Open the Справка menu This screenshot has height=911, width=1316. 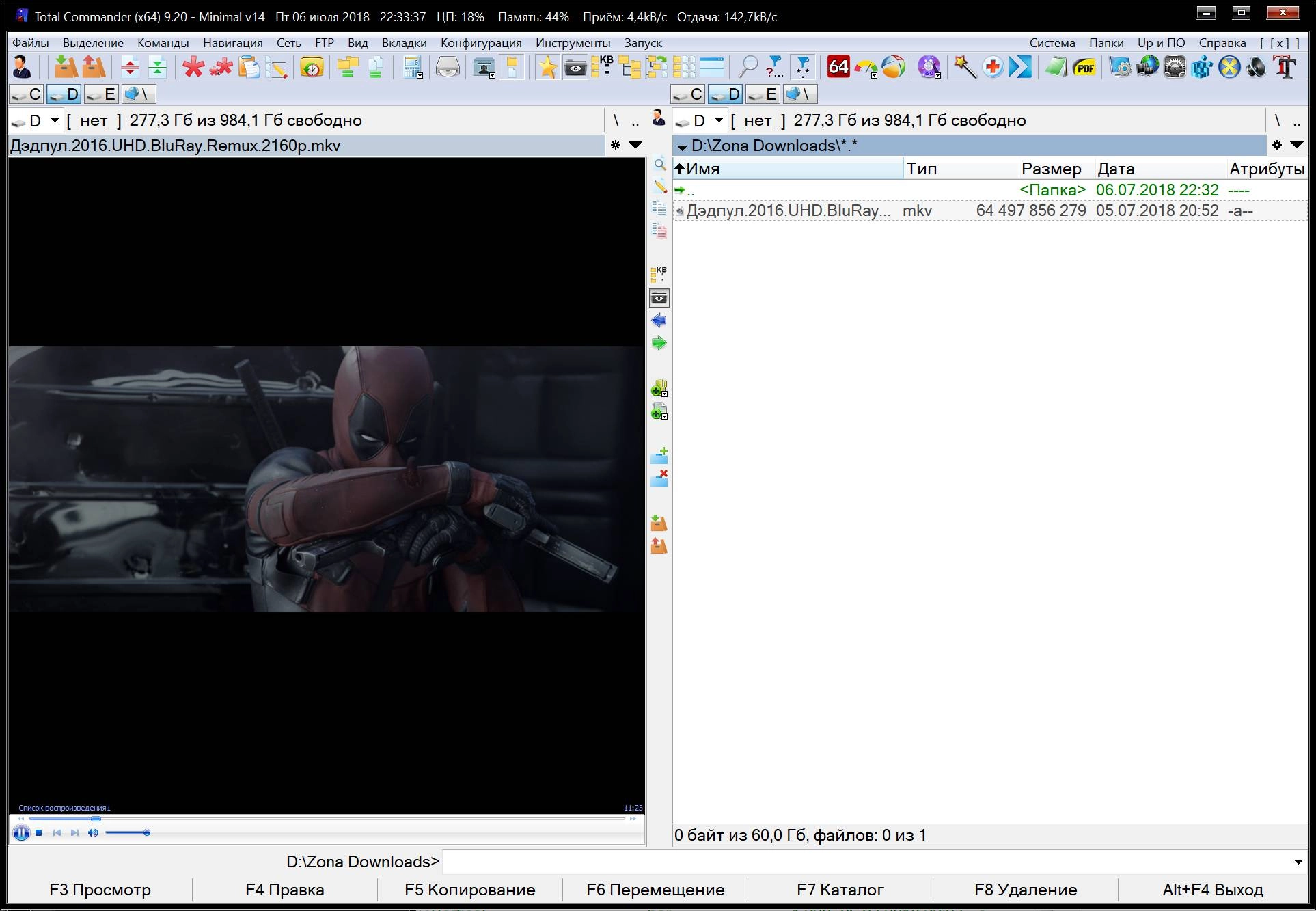tap(1222, 42)
